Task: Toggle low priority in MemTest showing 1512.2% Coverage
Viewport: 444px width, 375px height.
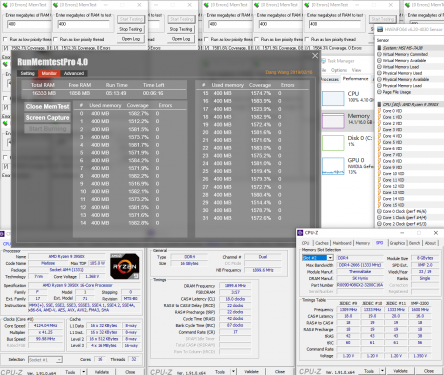Action: (x=55, y=39)
